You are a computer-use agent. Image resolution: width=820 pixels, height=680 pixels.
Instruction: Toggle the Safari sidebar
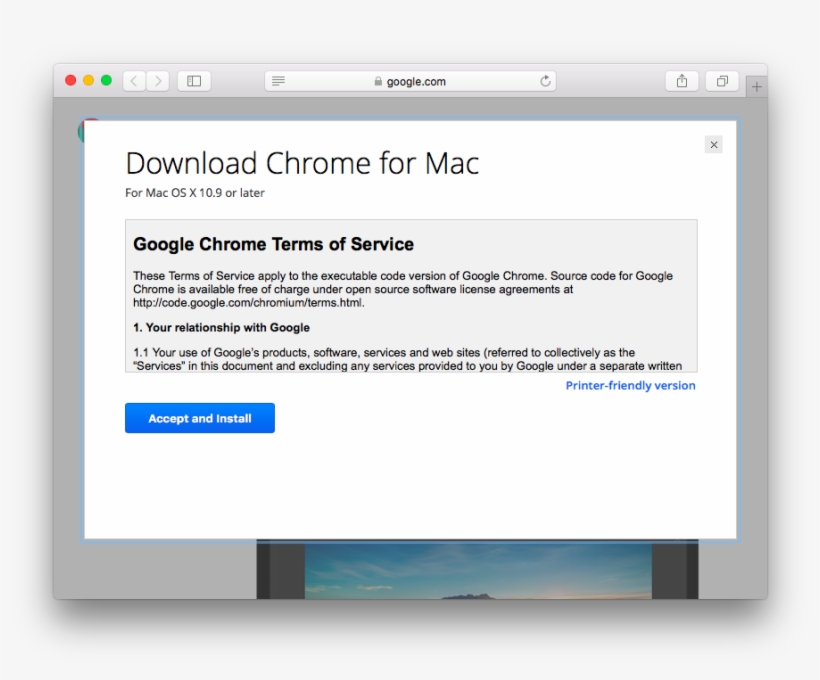(193, 81)
